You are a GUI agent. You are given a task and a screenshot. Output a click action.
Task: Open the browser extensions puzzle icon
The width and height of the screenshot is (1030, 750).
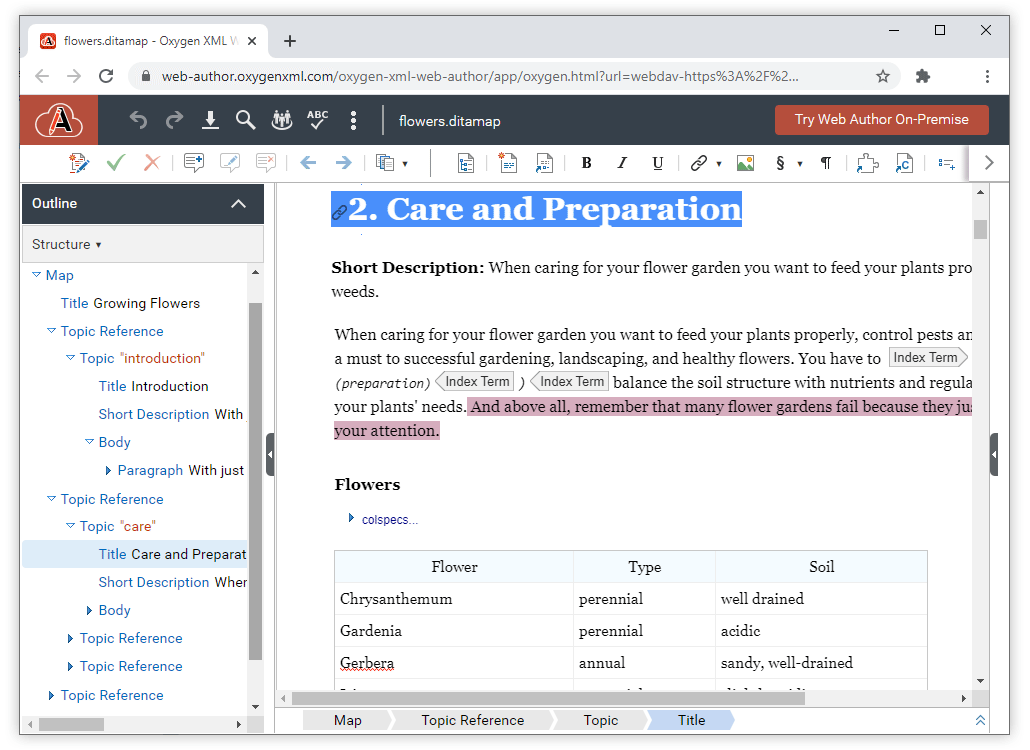click(923, 76)
